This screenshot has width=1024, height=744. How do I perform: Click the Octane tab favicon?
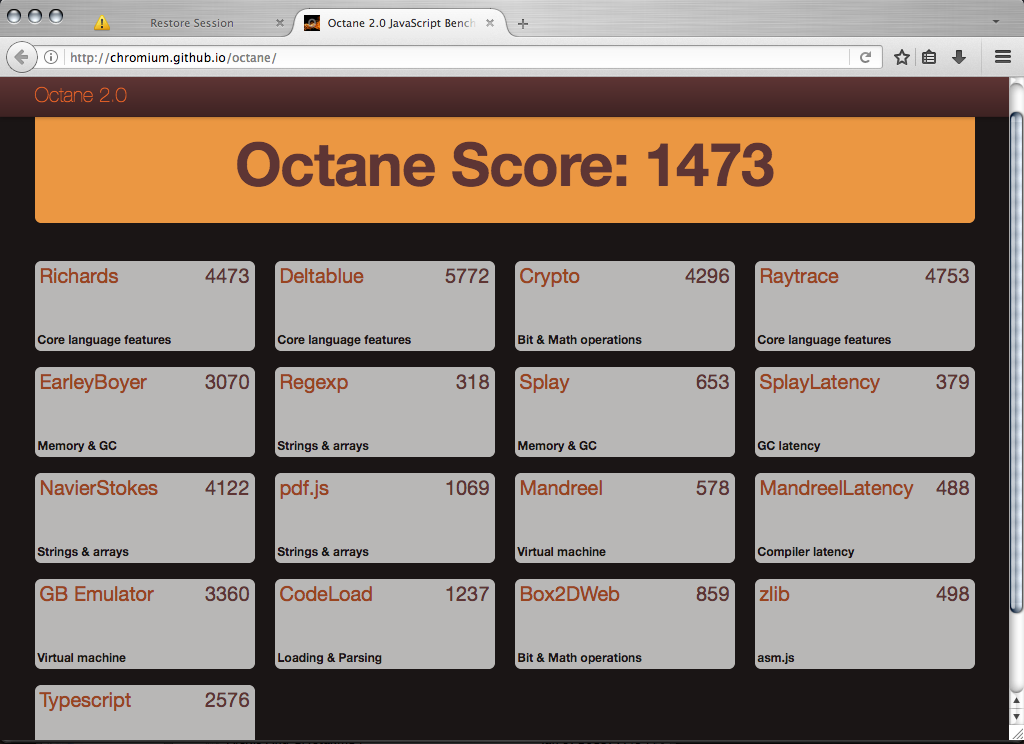[312, 23]
